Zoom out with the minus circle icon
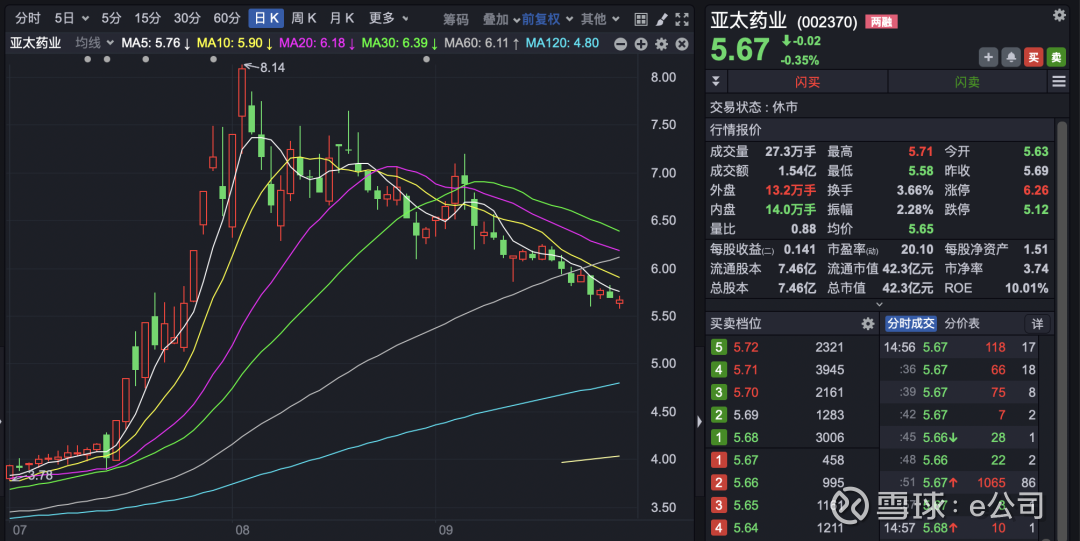 click(x=622, y=44)
